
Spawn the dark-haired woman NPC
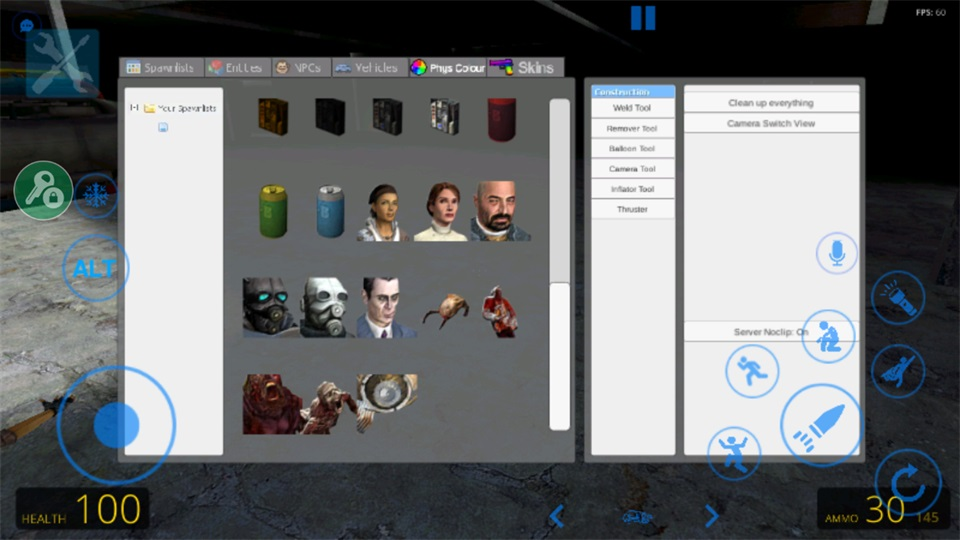tap(383, 212)
